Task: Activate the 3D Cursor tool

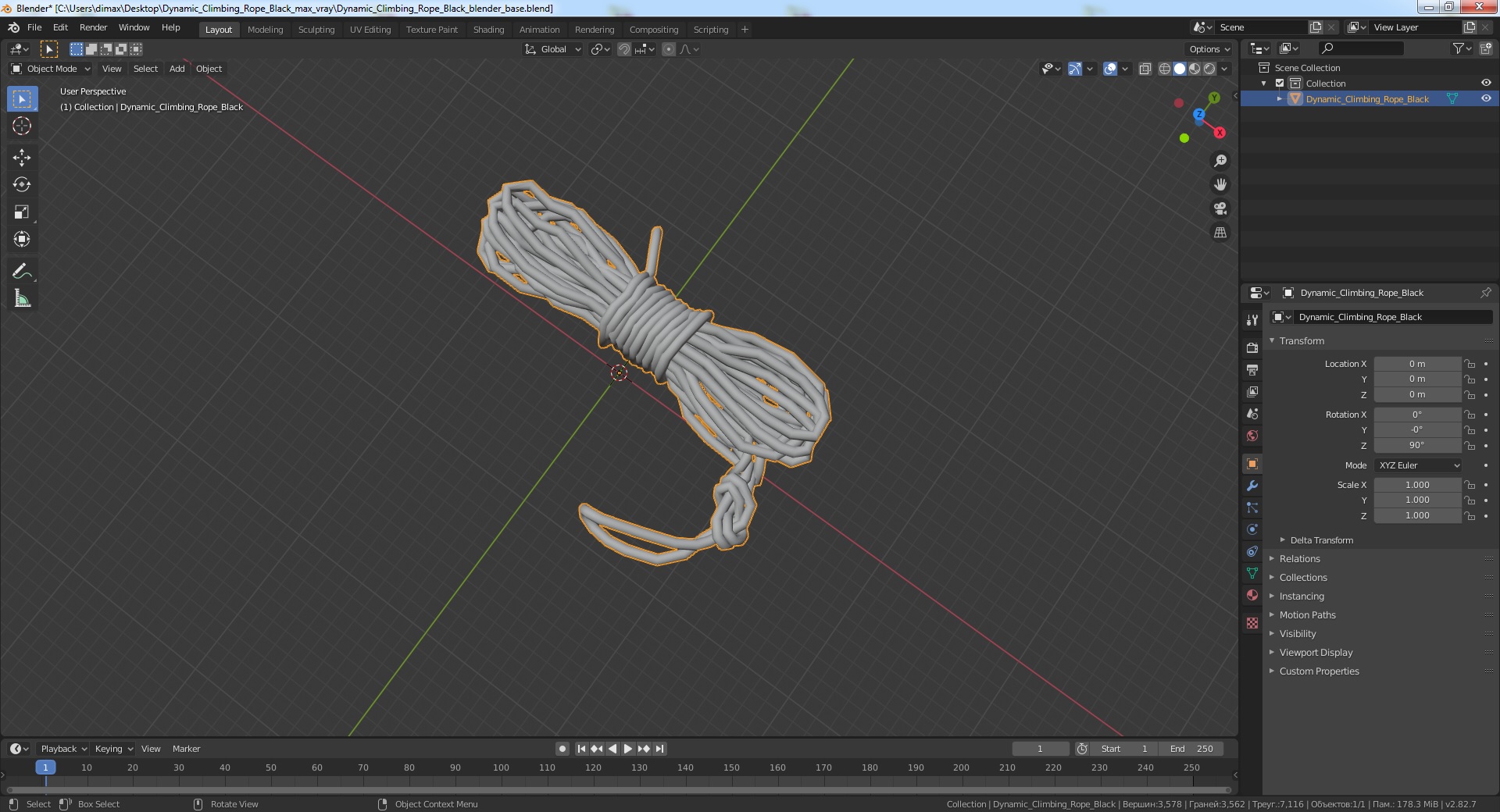Action: [x=22, y=126]
